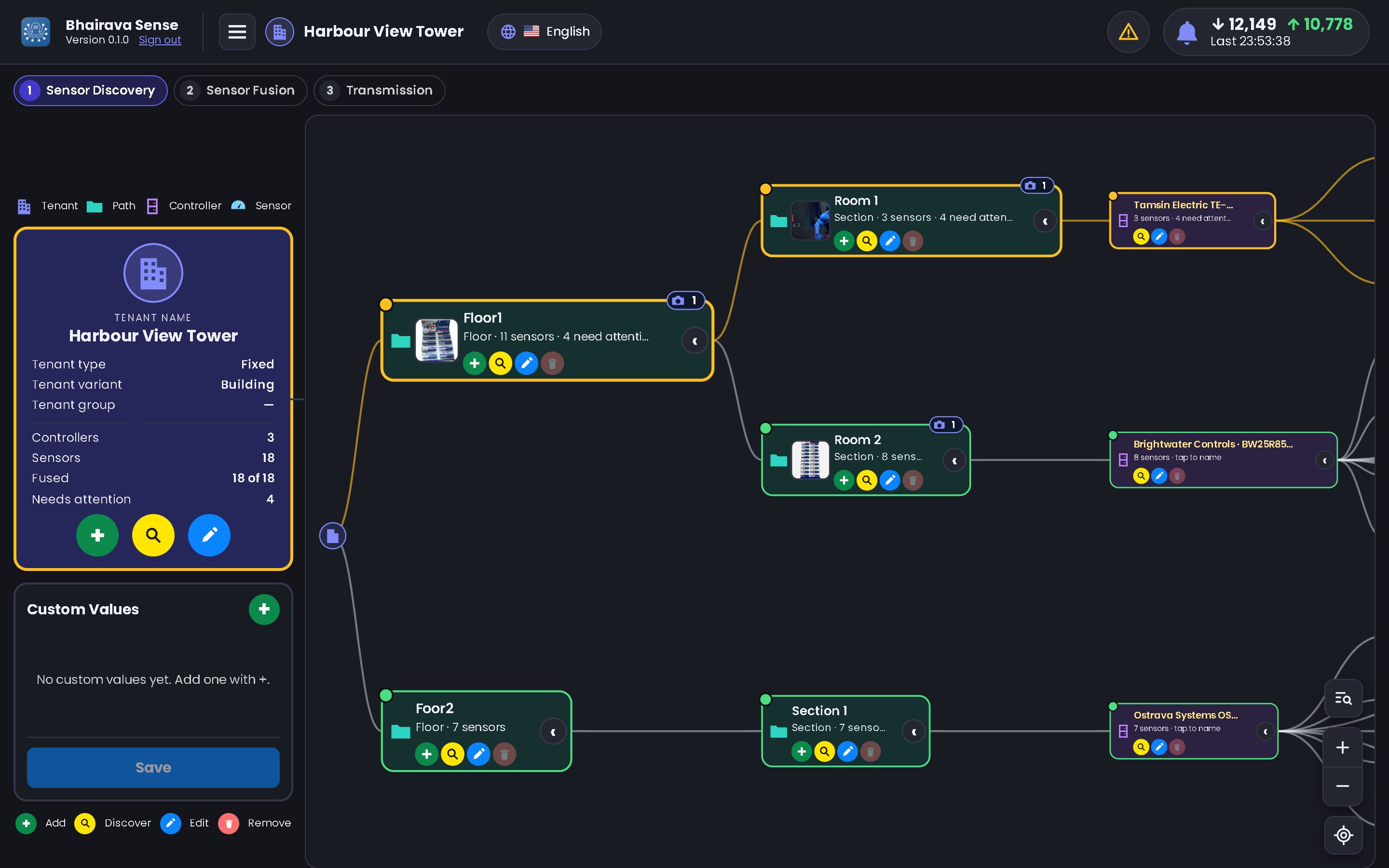Recenter the canvas with target icon
This screenshot has height=868, width=1389.
coord(1343,835)
